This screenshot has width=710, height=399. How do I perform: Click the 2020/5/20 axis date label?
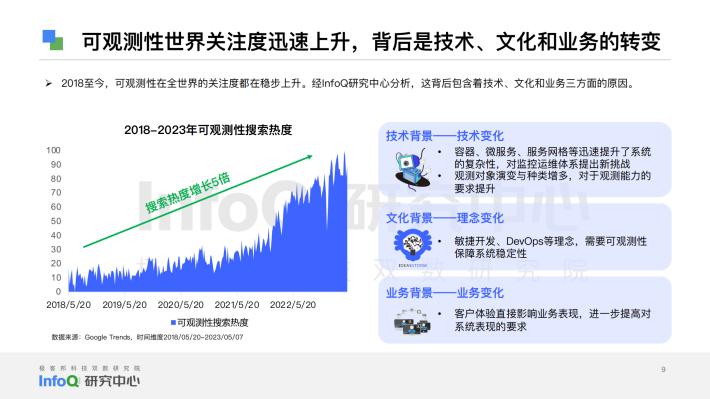pyautogui.click(x=180, y=305)
